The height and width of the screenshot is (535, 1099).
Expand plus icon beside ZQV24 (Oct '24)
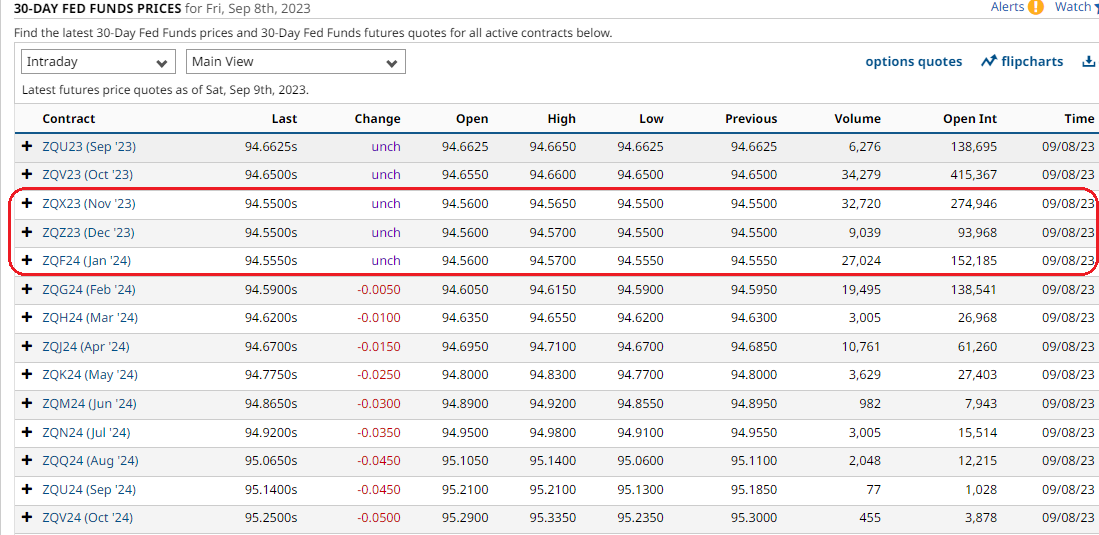[x=27, y=518]
